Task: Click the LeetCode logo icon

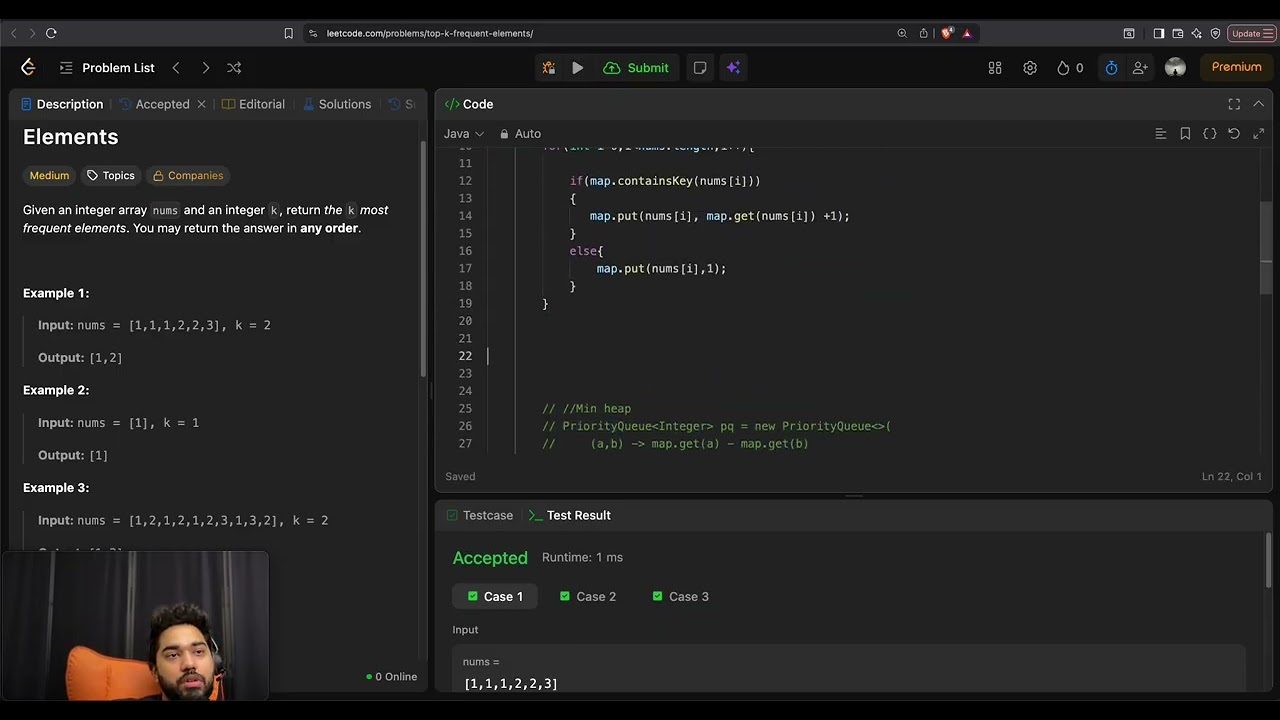Action: pos(28,67)
